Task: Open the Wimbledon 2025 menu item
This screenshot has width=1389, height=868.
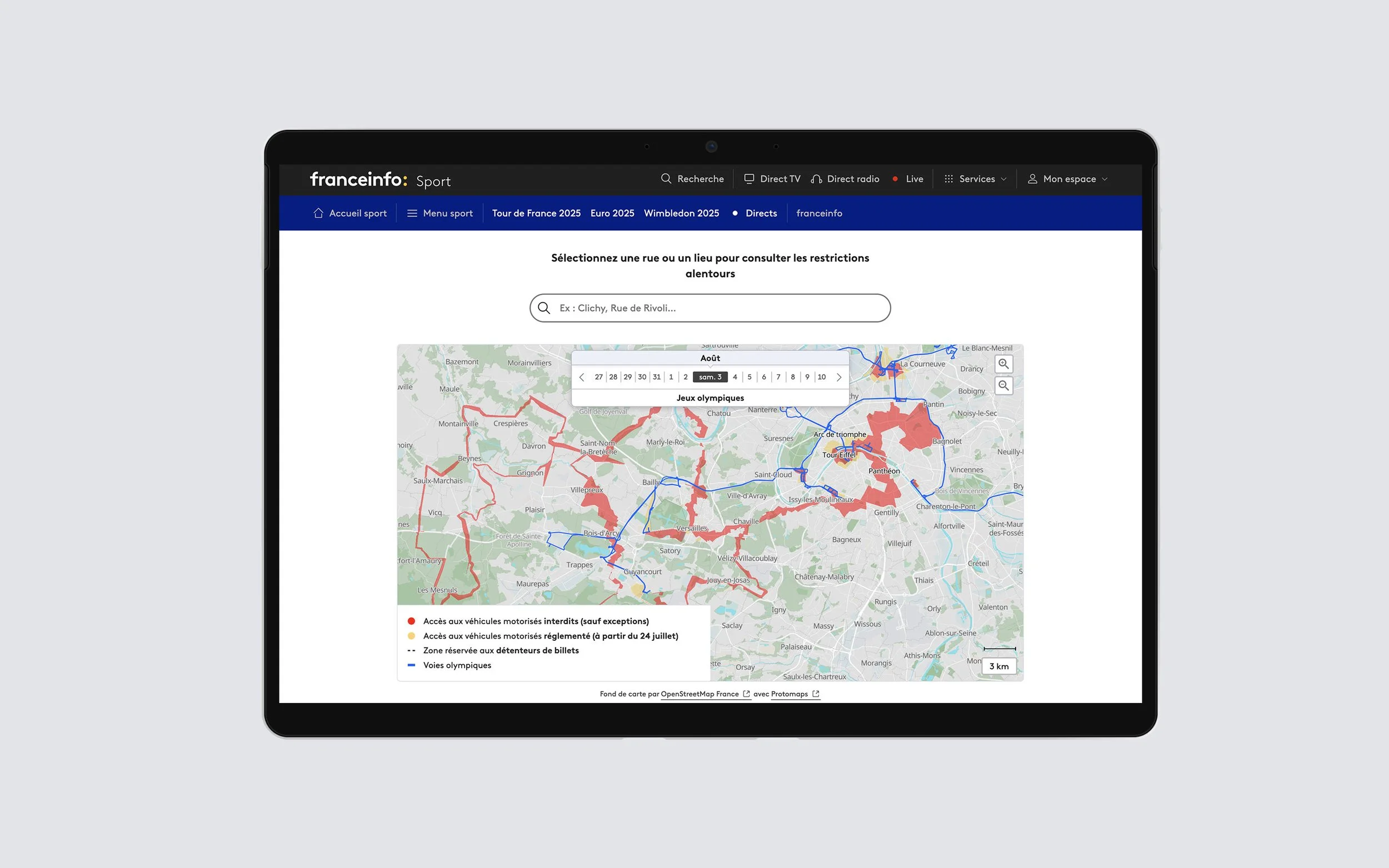Action: tap(681, 213)
